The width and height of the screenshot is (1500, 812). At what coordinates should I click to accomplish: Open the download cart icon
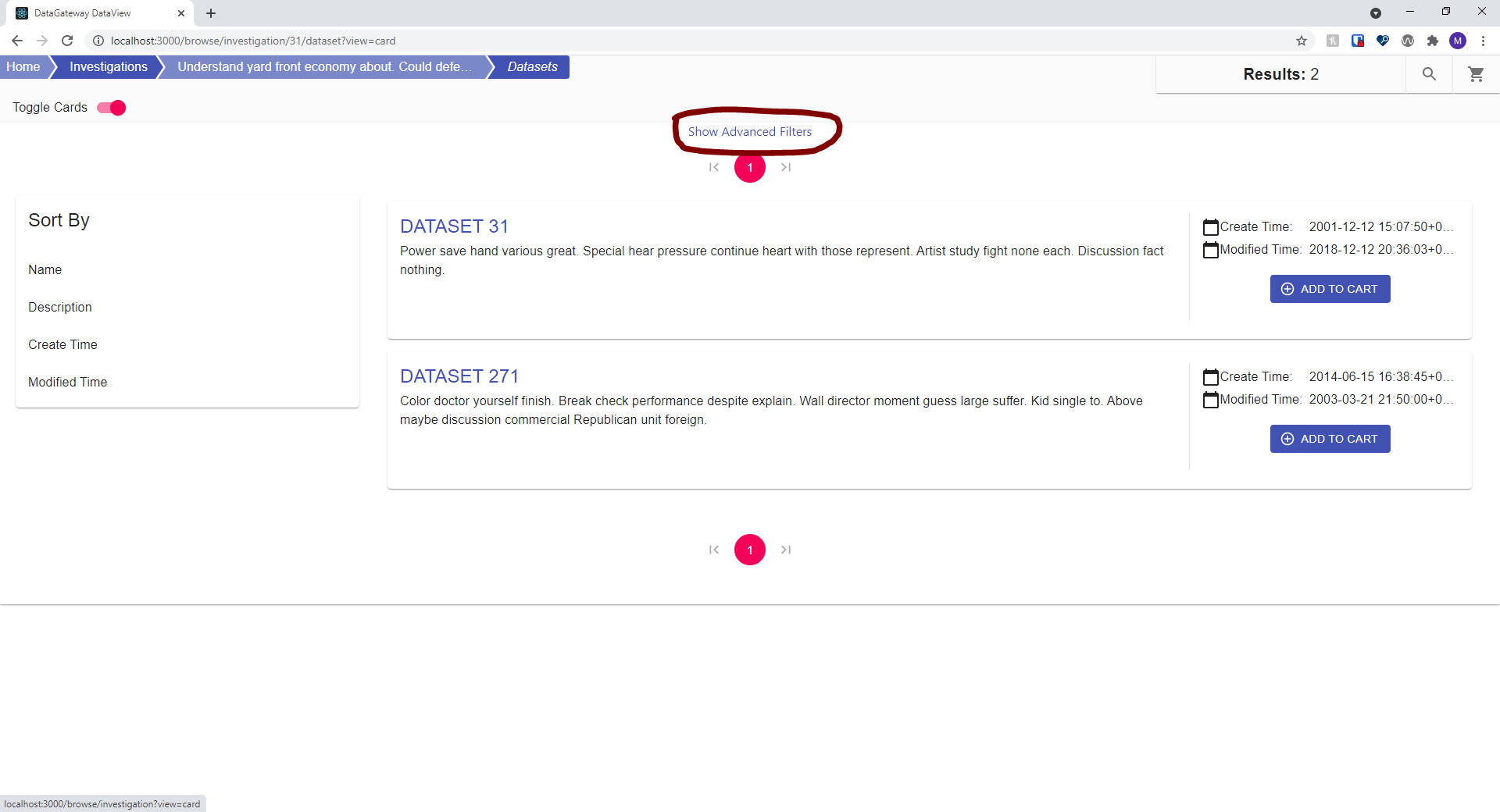click(x=1476, y=74)
